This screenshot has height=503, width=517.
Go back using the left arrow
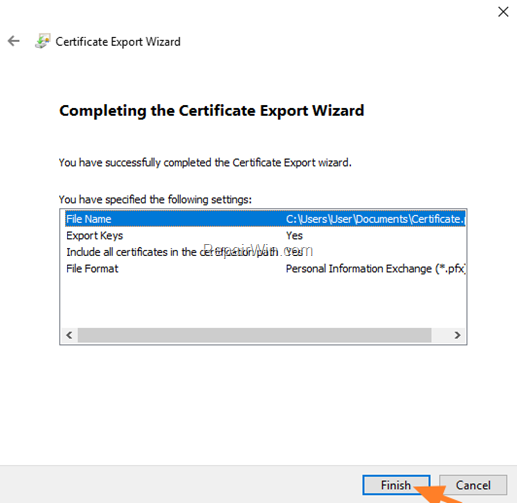point(14,41)
